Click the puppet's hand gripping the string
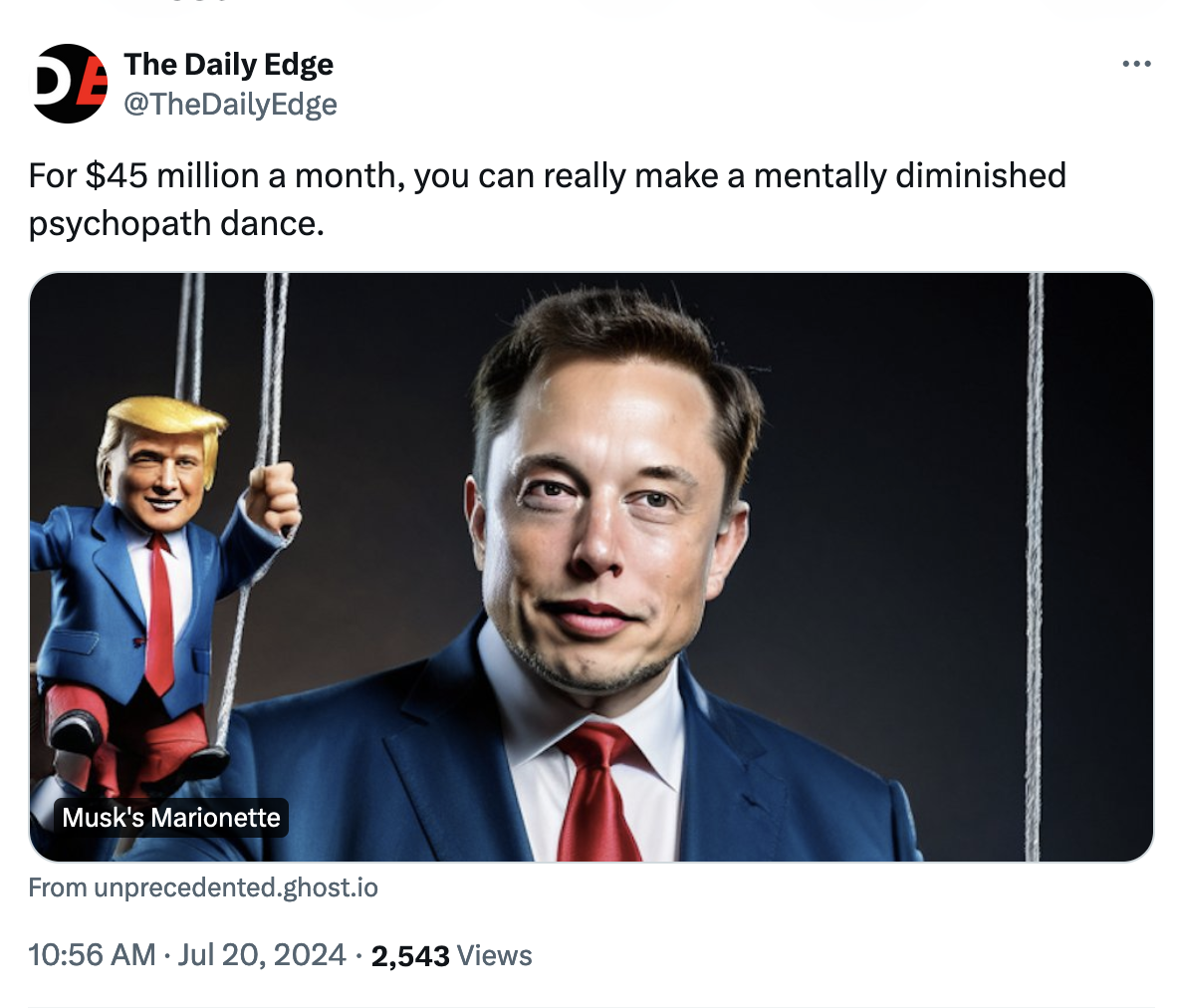The image size is (1181, 1008). pos(273,495)
